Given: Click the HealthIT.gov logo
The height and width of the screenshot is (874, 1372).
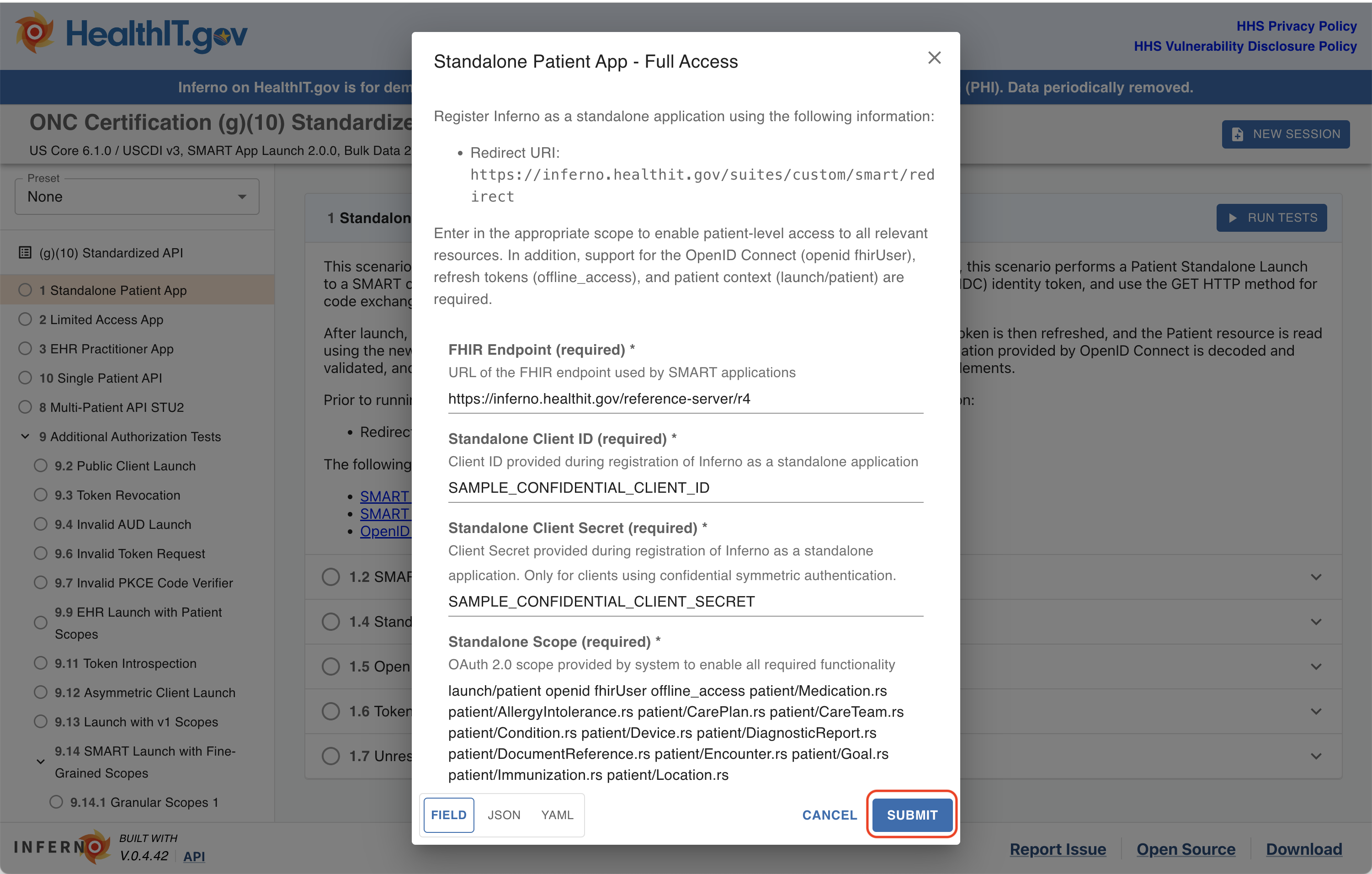Looking at the screenshot, I should (x=132, y=33).
